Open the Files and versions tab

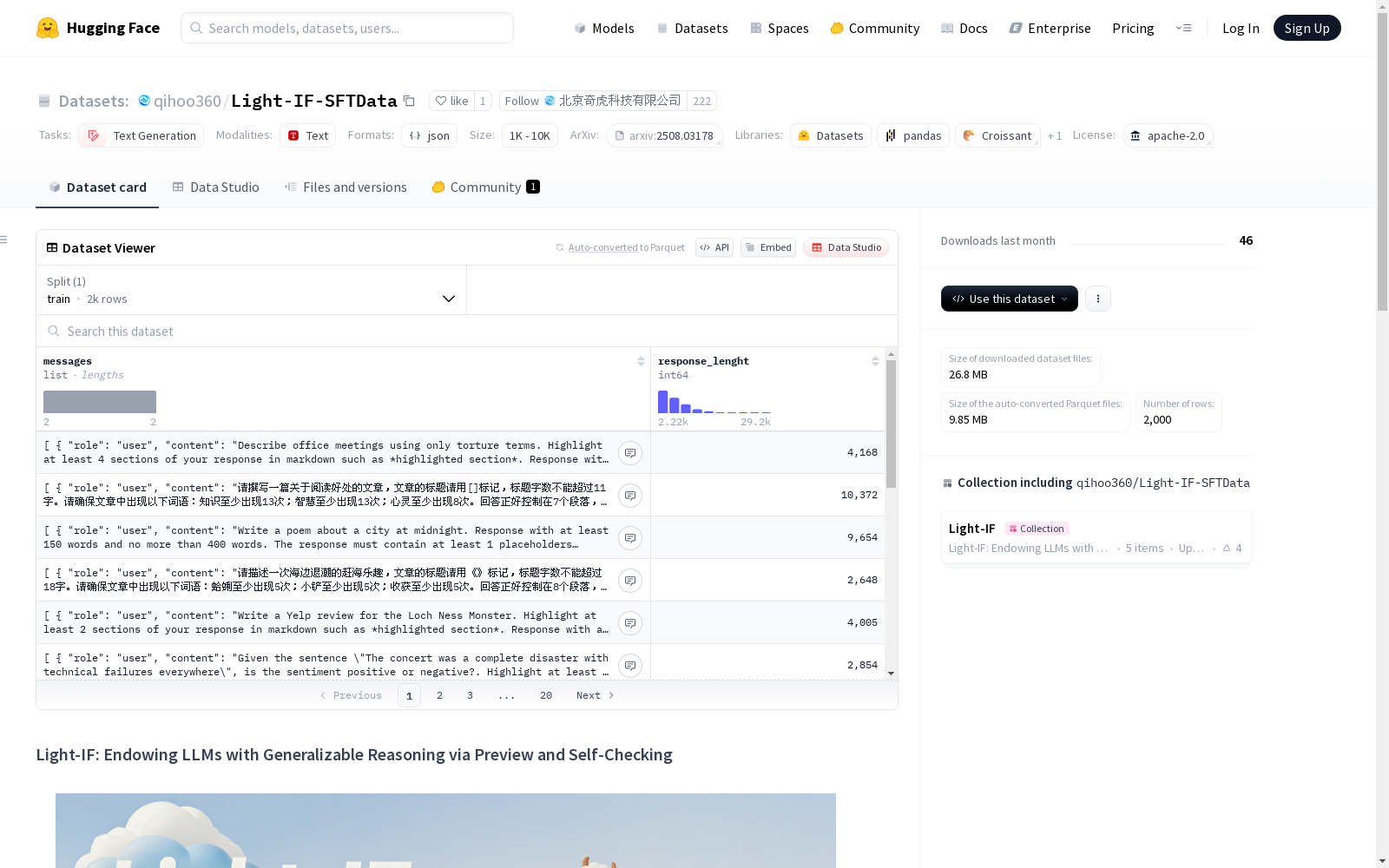click(x=346, y=187)
